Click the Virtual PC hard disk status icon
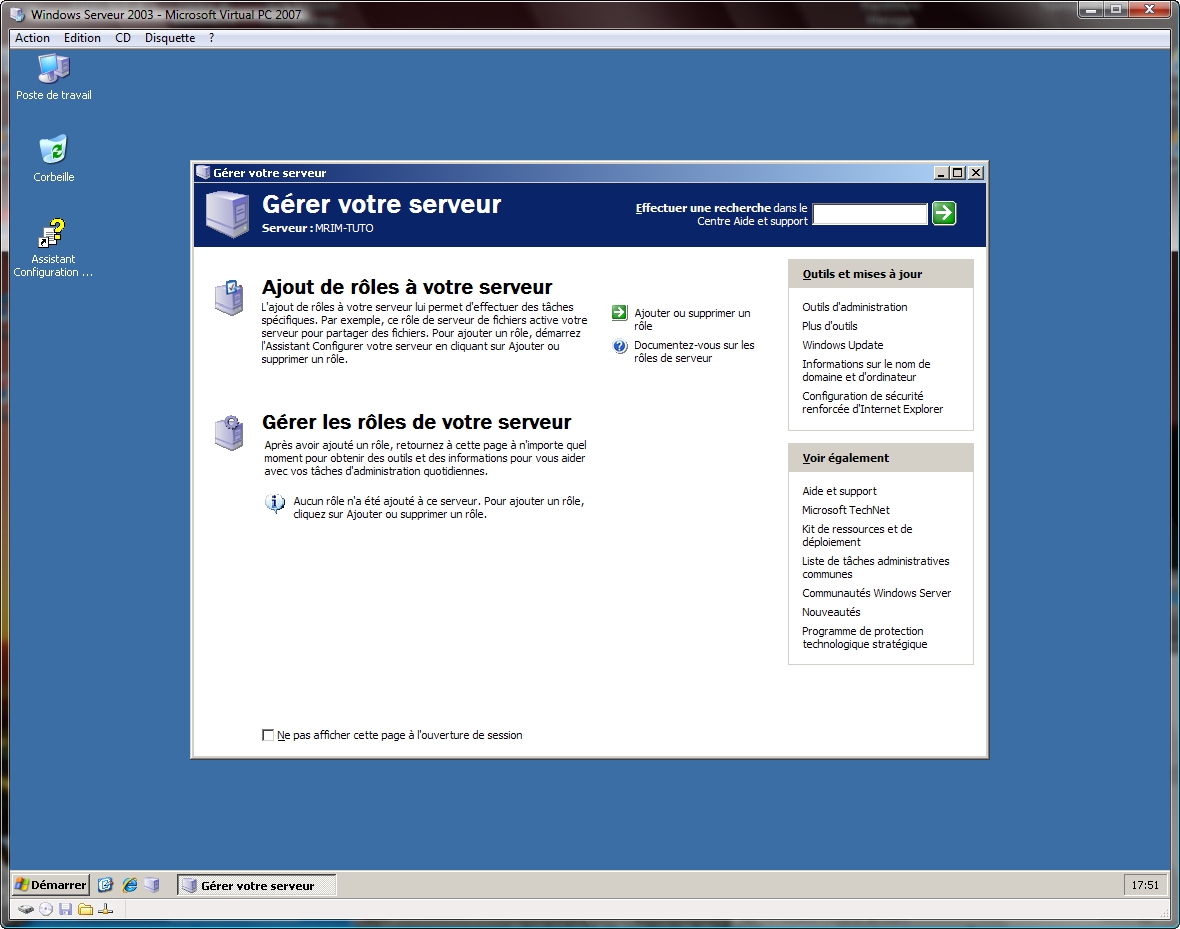Viewport: 1180px width, 929px height. pos(26,909)
